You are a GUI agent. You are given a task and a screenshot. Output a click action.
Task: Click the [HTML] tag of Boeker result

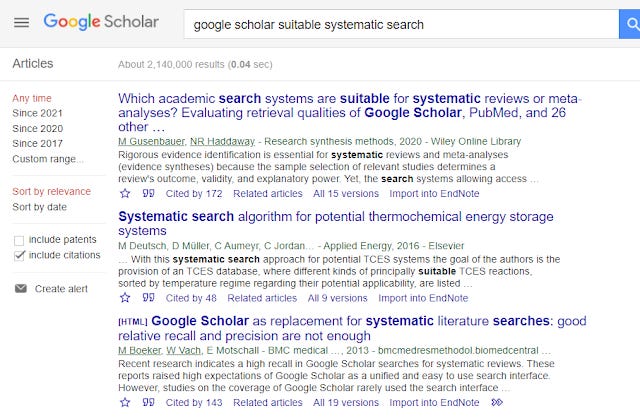point(133,322)
